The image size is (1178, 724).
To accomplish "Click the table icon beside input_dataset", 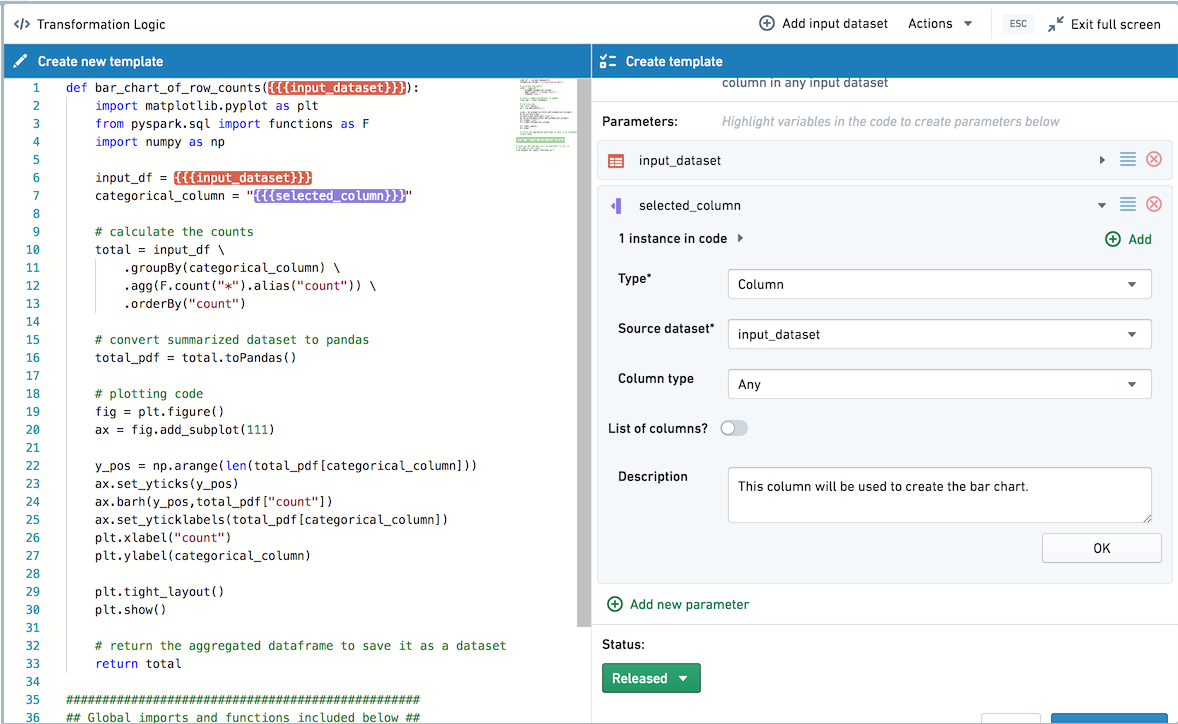I will pos(616,161).
